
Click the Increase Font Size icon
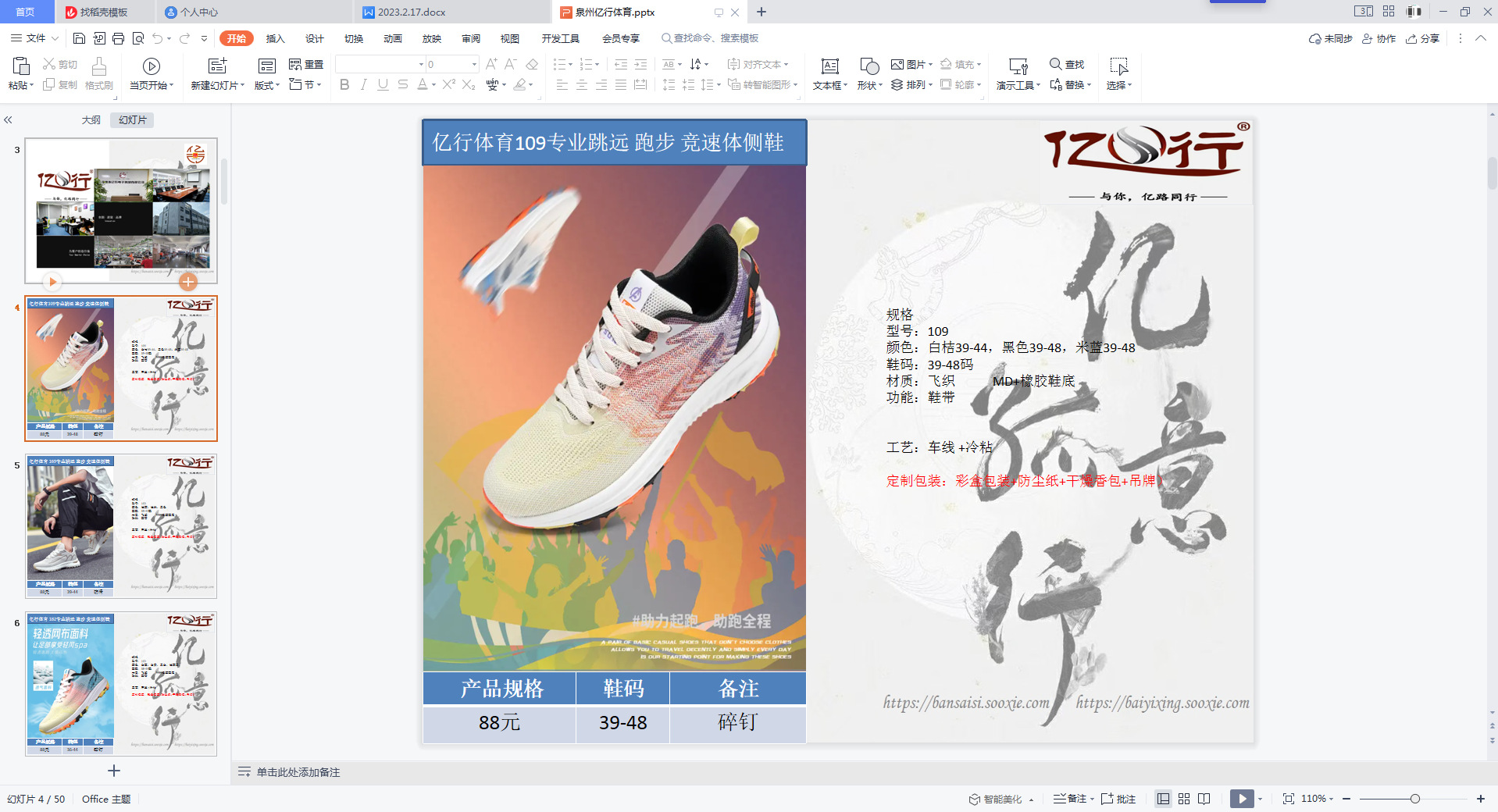click(x=491, y=64)
